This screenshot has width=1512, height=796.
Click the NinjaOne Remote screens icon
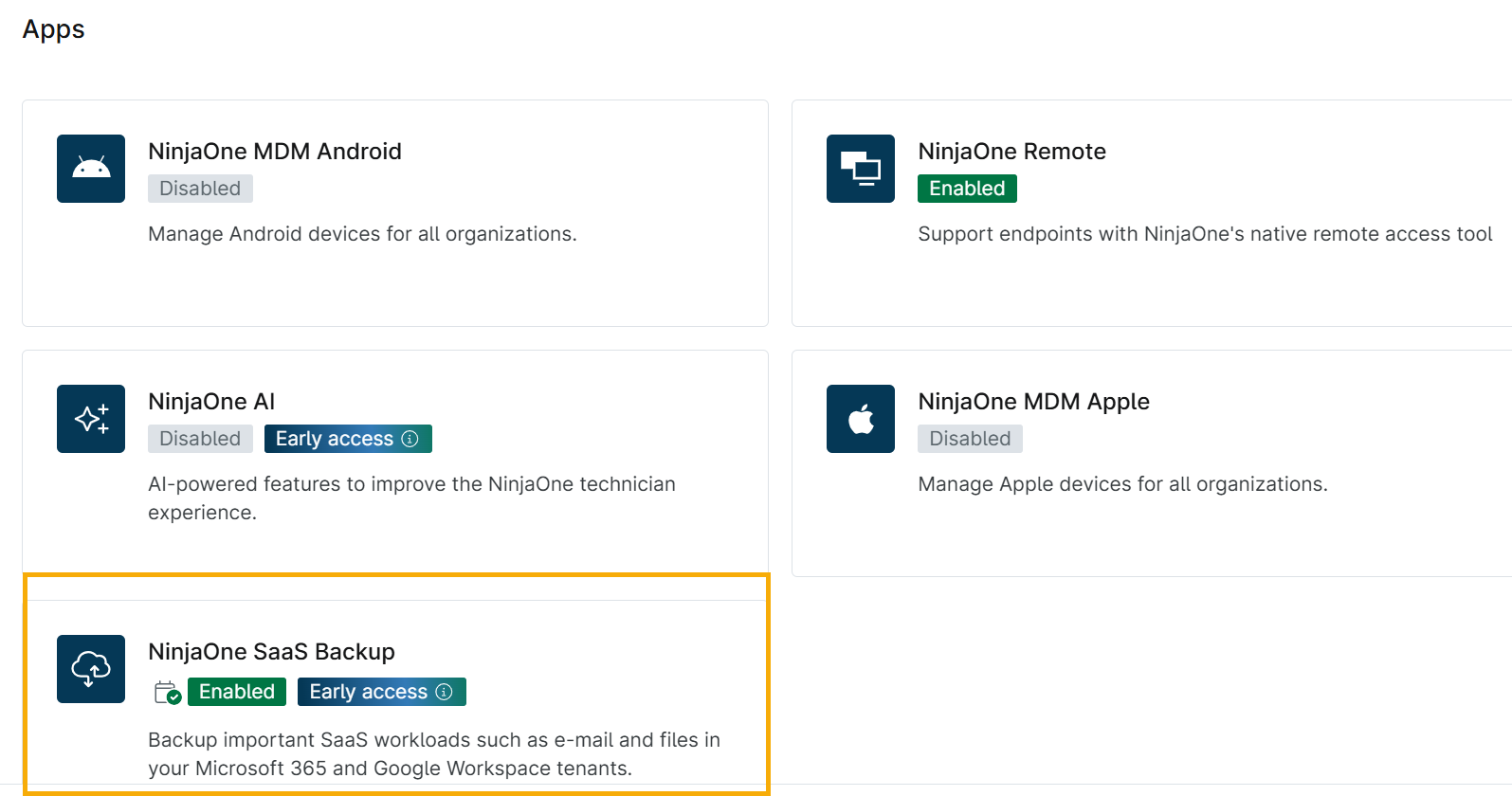pyautogui.click(x=860, y=169)
